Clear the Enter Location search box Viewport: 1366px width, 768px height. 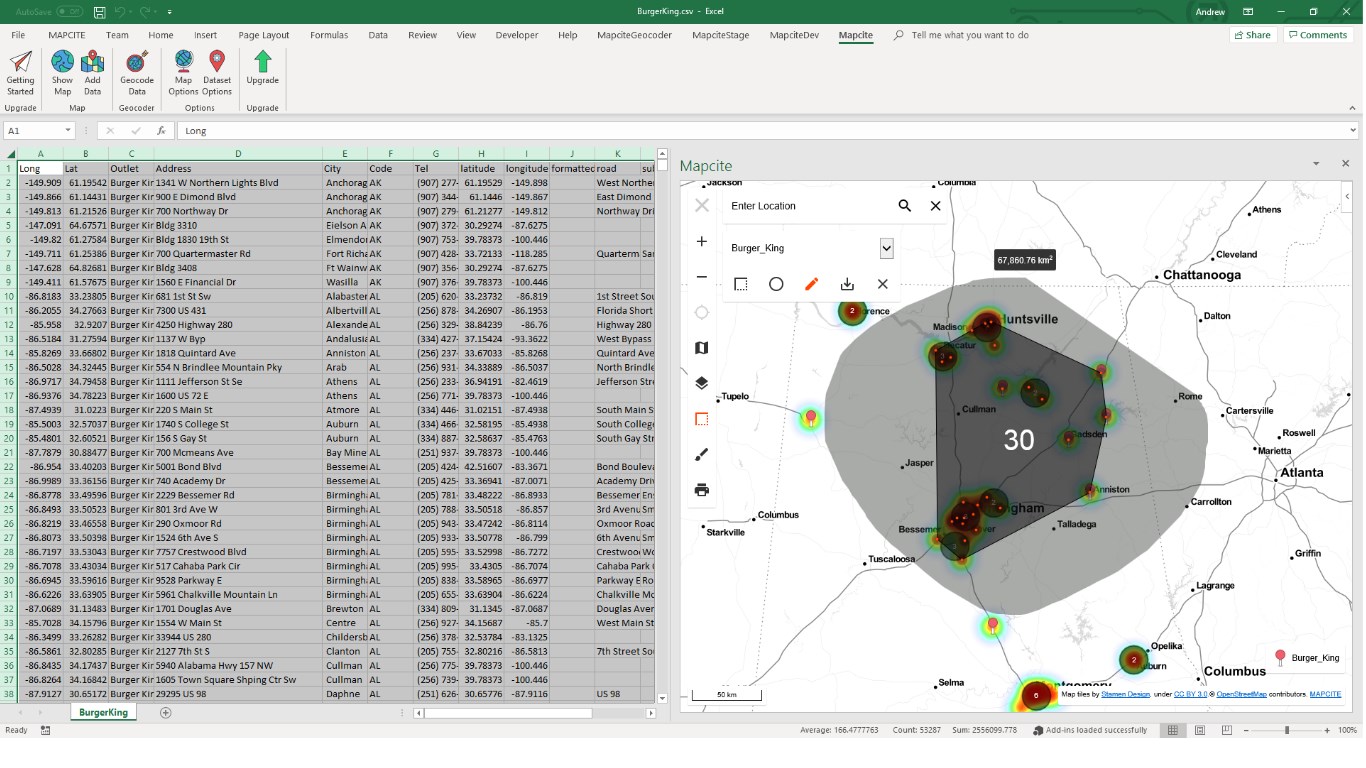tap(935, 206)
